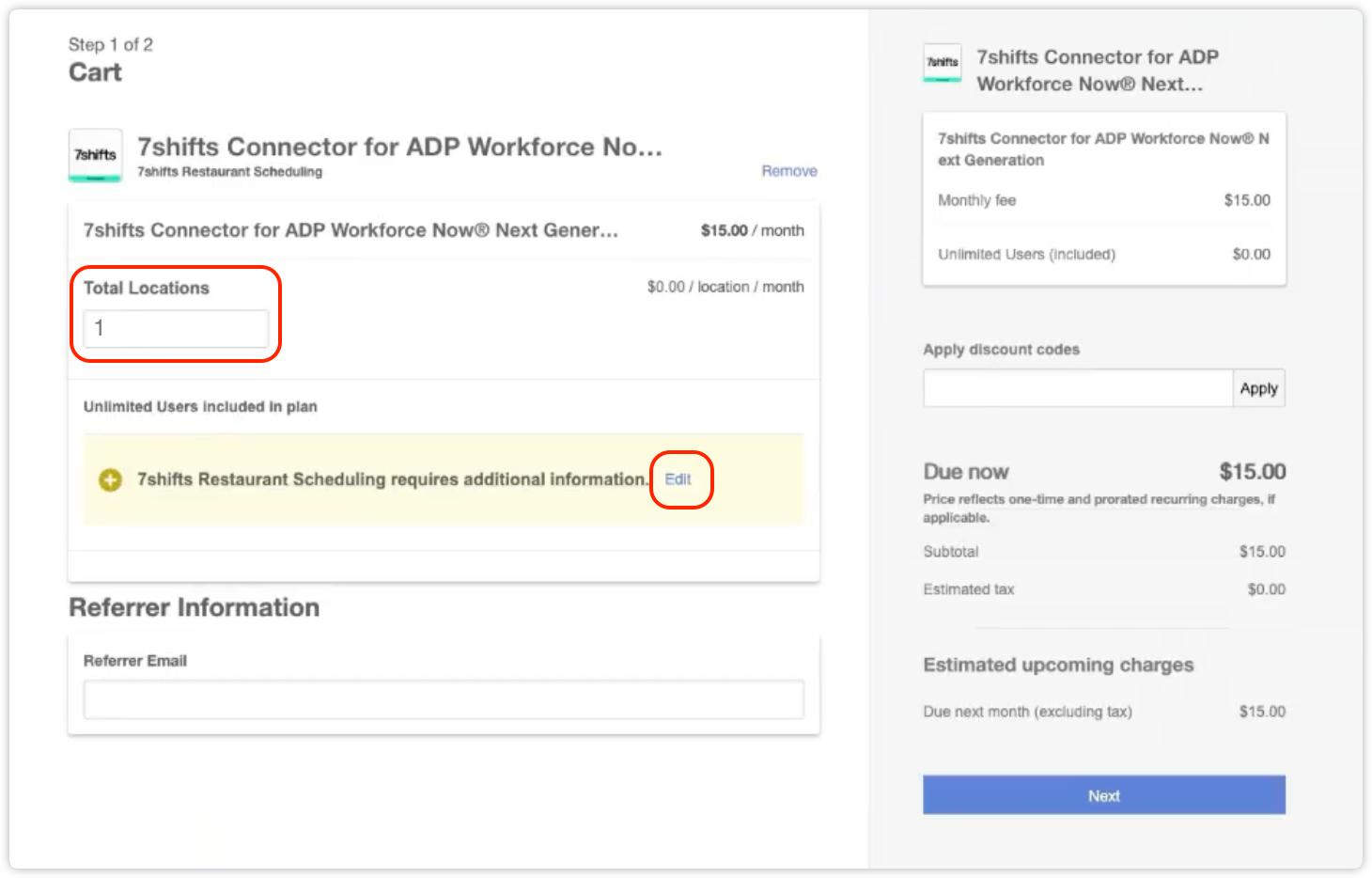
Task: Open Edit link for additional information
Action: pos(678,479)
